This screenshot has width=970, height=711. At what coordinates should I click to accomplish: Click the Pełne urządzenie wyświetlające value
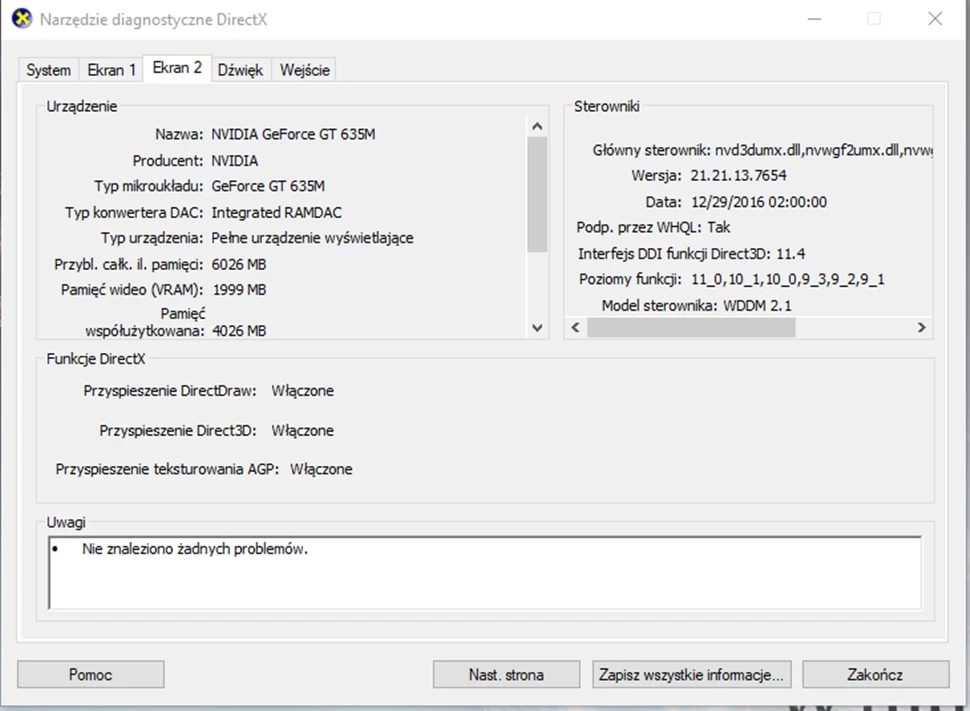click(312, 238)
